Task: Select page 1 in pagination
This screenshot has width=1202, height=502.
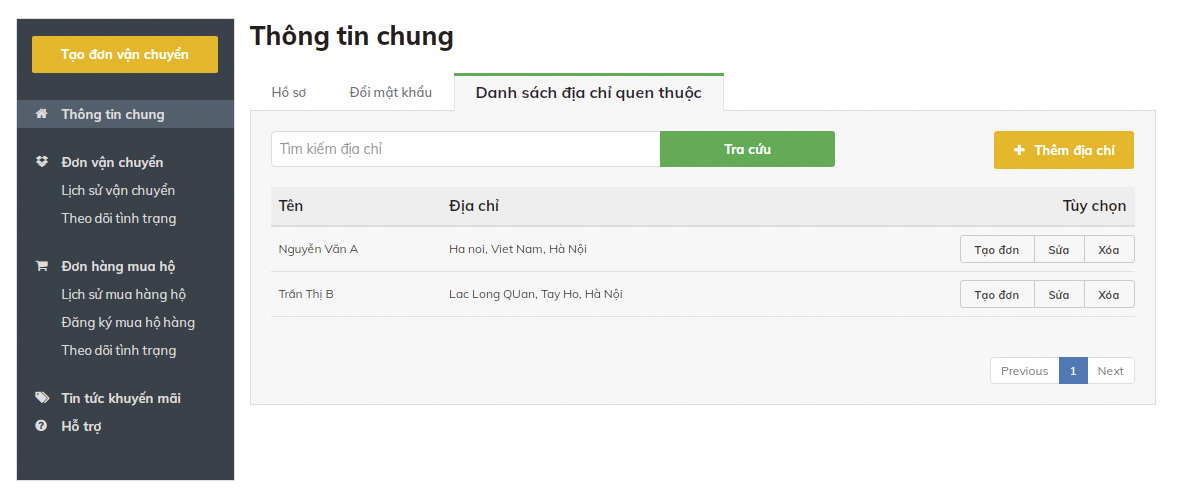Action: tap(1073, 371)
